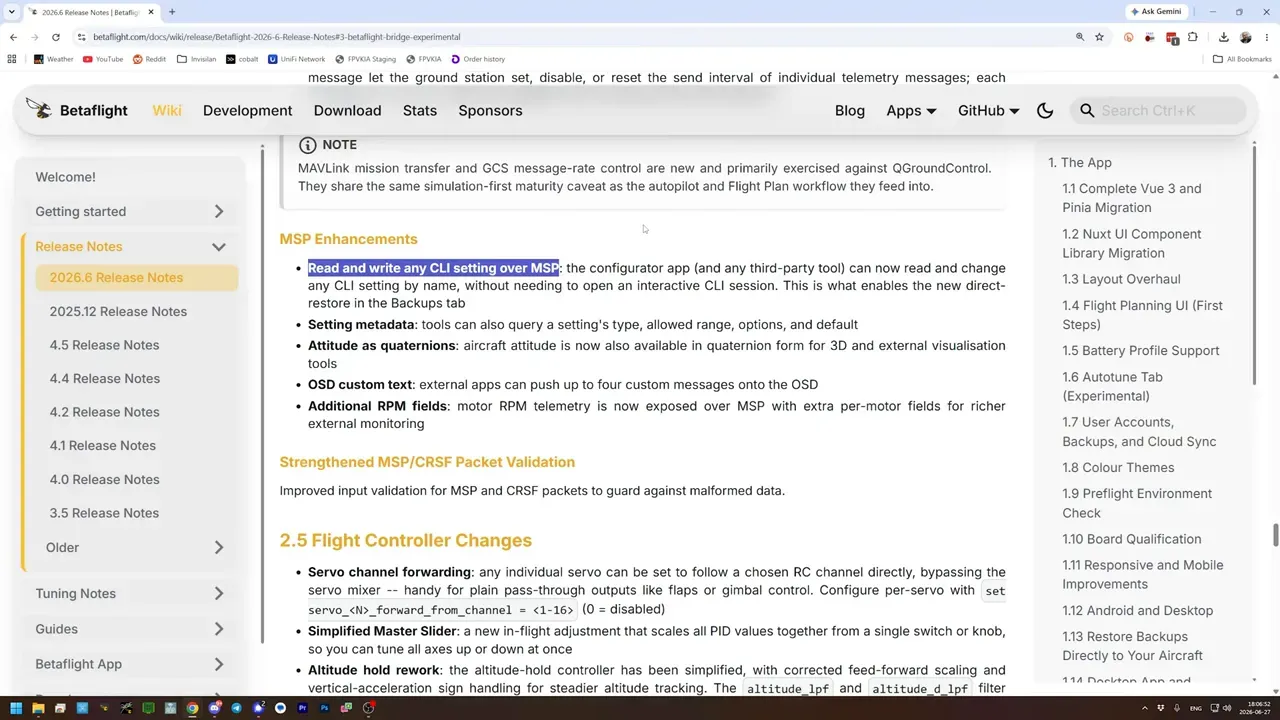Image resolution: width=1280 pixels, height=720 pixels.
Task: Open the cobalt bookmark
Action: tap(242, 59)
